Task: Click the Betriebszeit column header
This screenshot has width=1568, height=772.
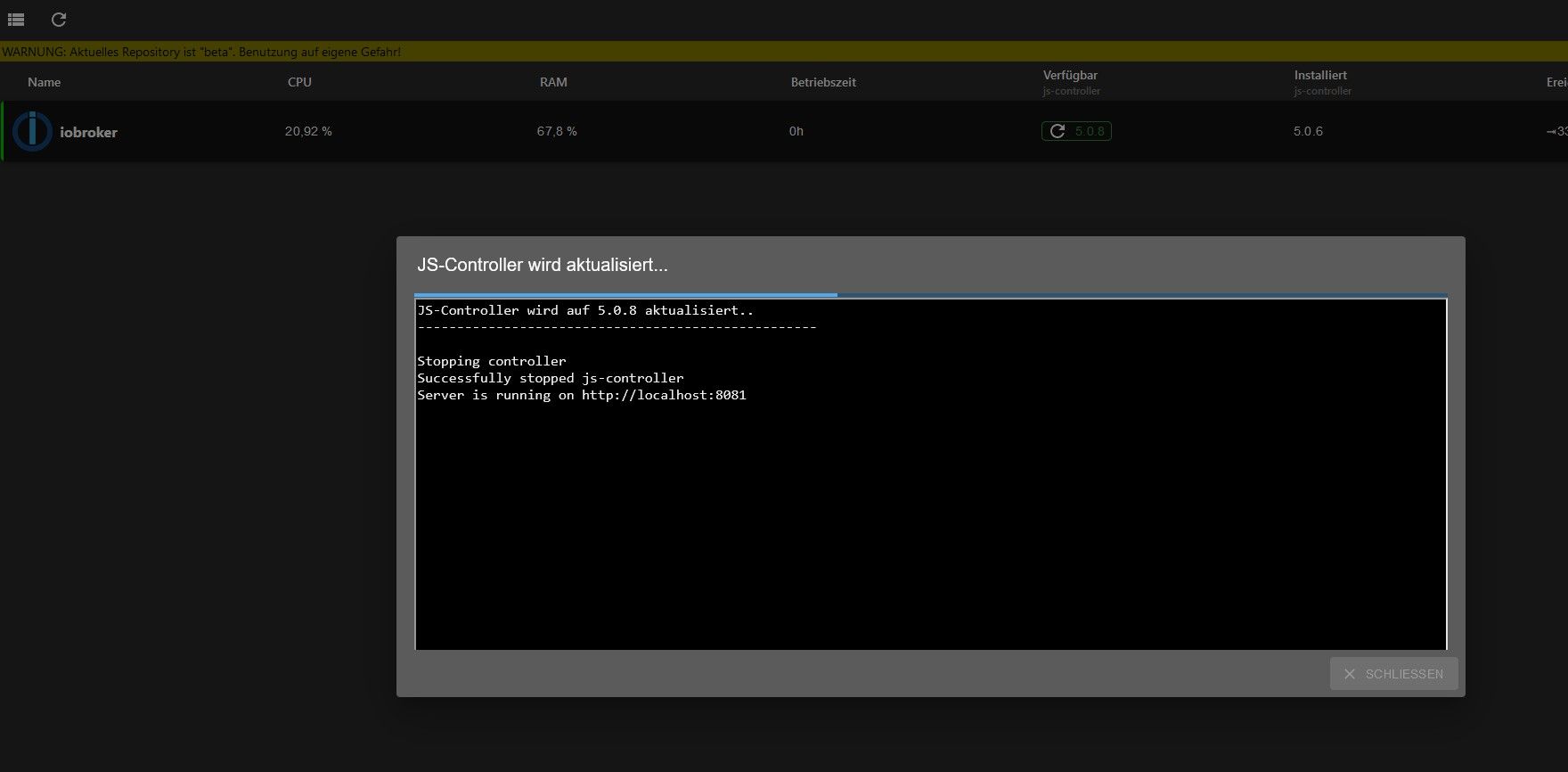Action: 823,82
